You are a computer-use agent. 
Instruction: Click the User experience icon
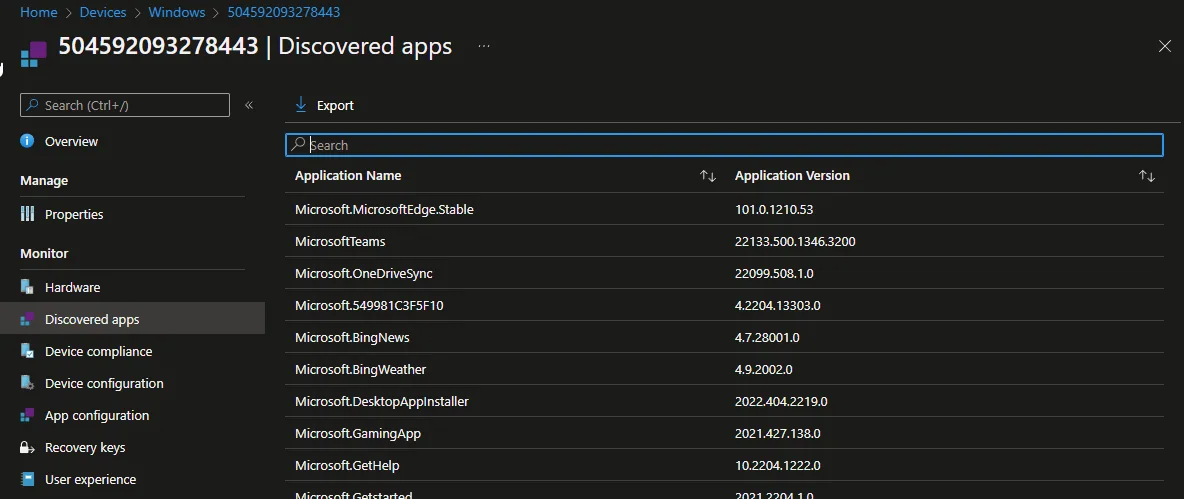27,479
